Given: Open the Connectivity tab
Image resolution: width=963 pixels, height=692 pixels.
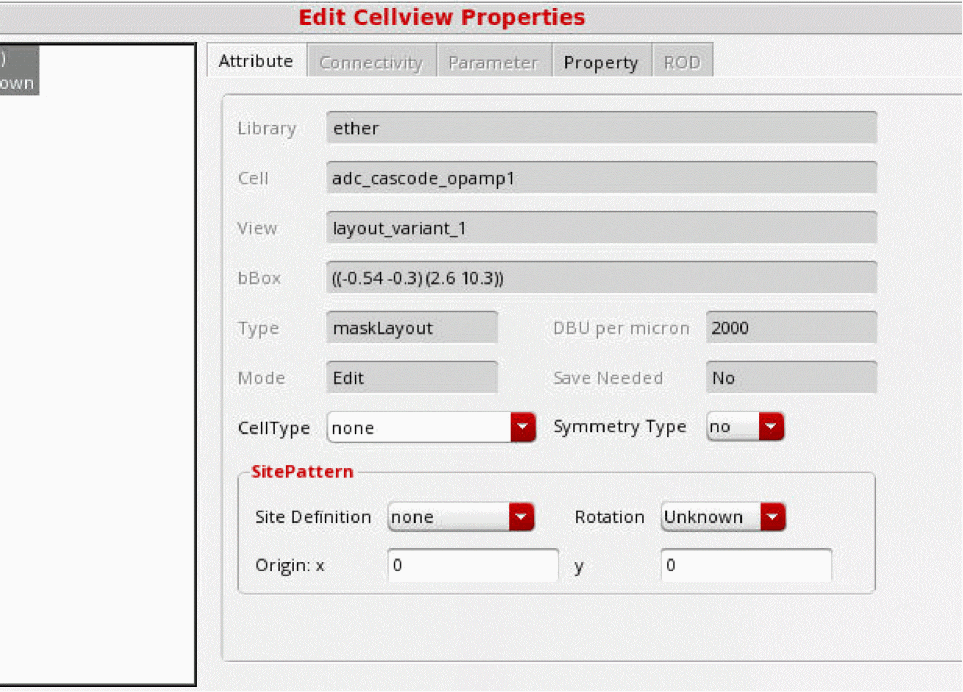Looking at the screenshot, I should [370, 62].
